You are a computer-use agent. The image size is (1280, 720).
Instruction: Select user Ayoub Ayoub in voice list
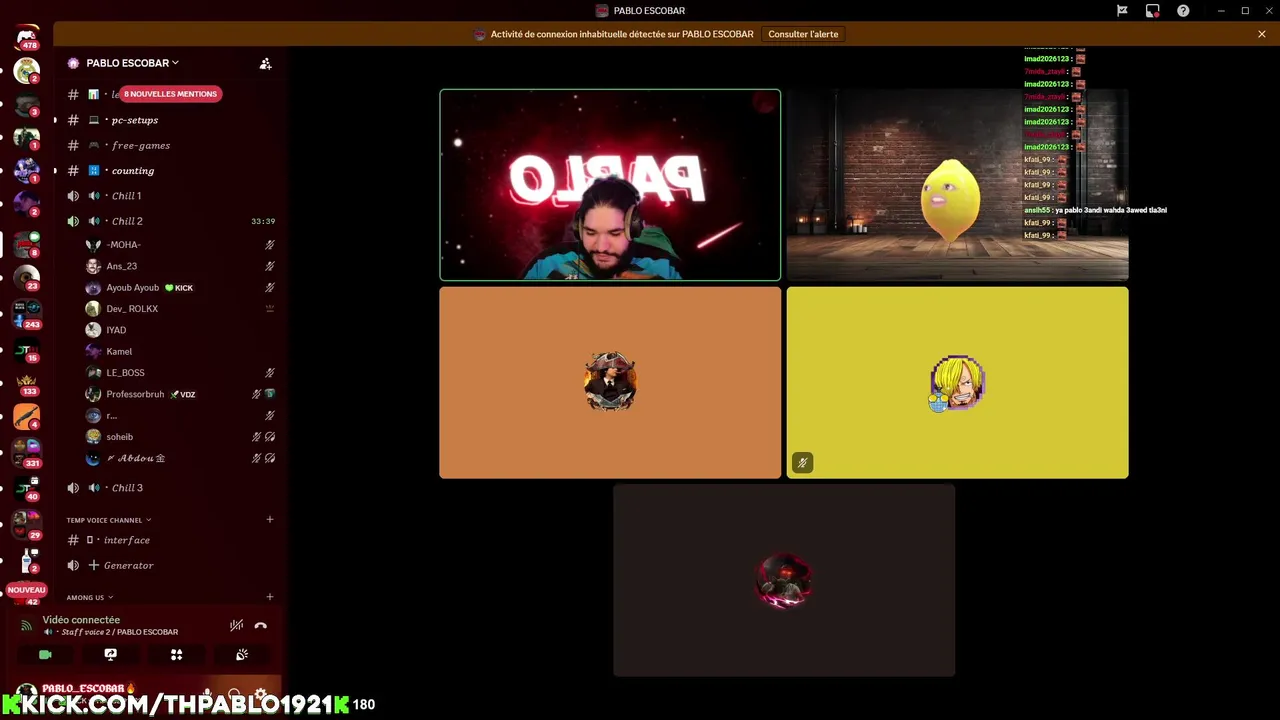click(180, 288)
